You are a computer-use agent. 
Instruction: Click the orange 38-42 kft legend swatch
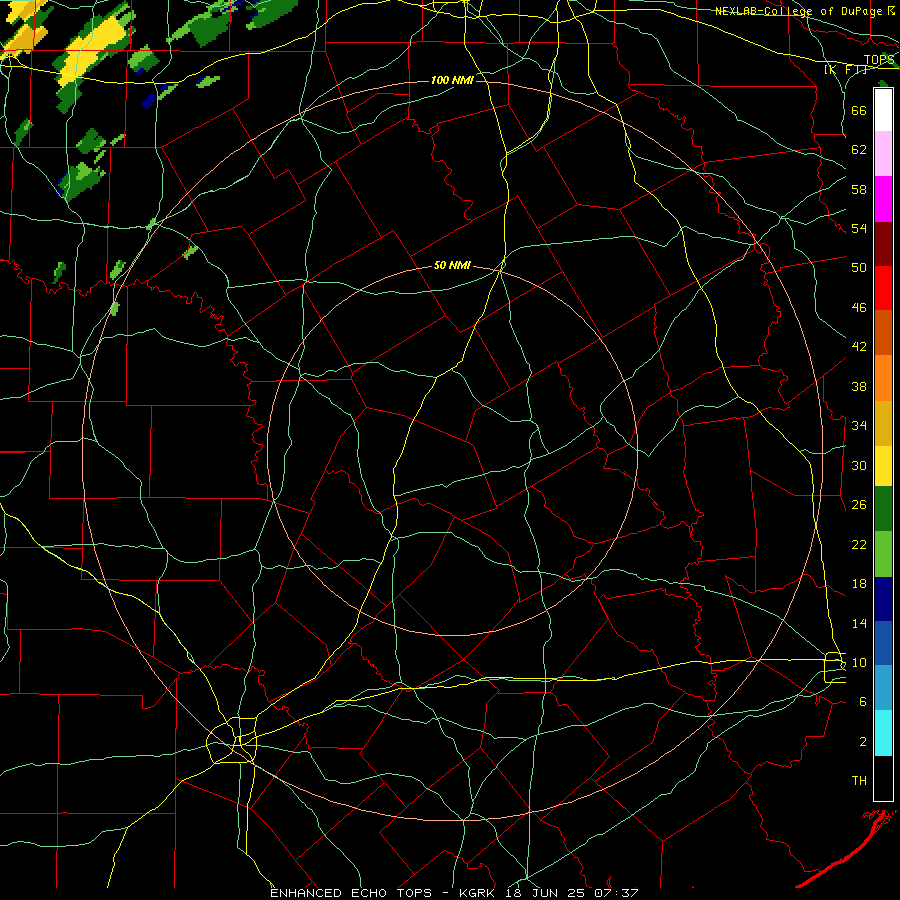coord(883,378)
